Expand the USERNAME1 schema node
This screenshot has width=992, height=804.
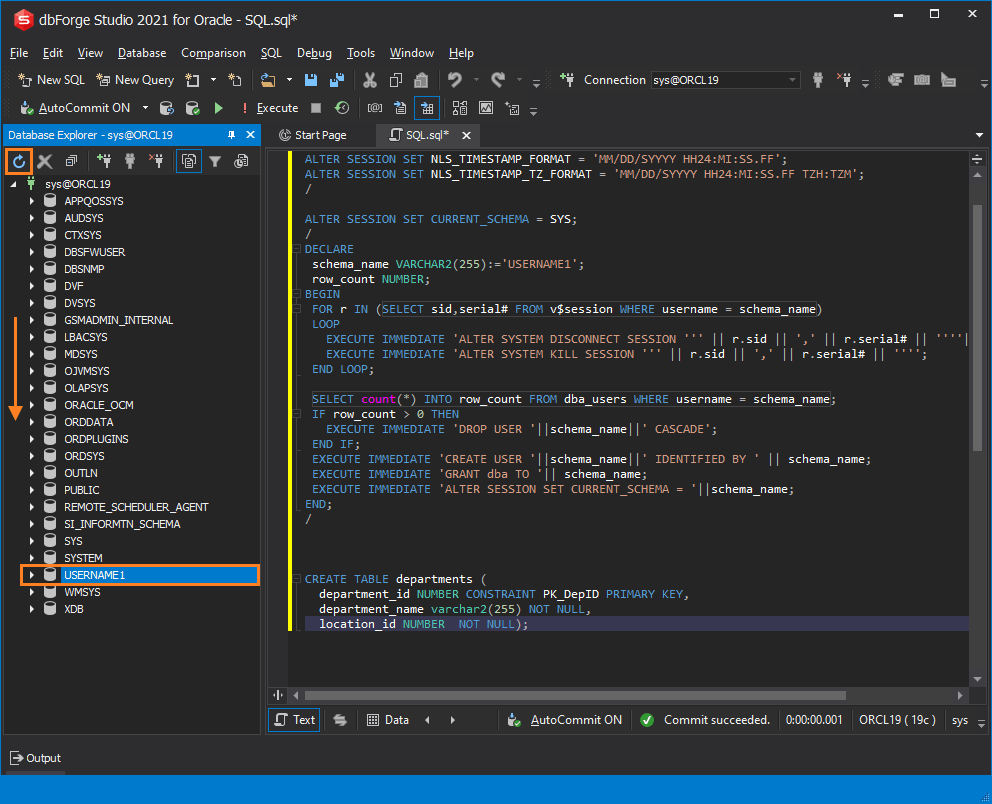click(x=31, y=575)
